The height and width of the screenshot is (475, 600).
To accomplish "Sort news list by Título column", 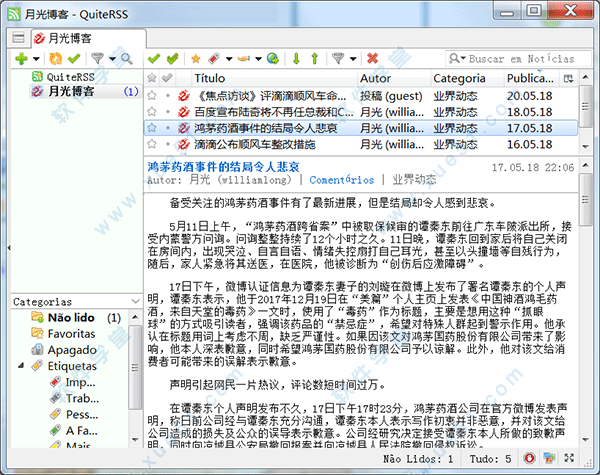I will click(274, 78).
